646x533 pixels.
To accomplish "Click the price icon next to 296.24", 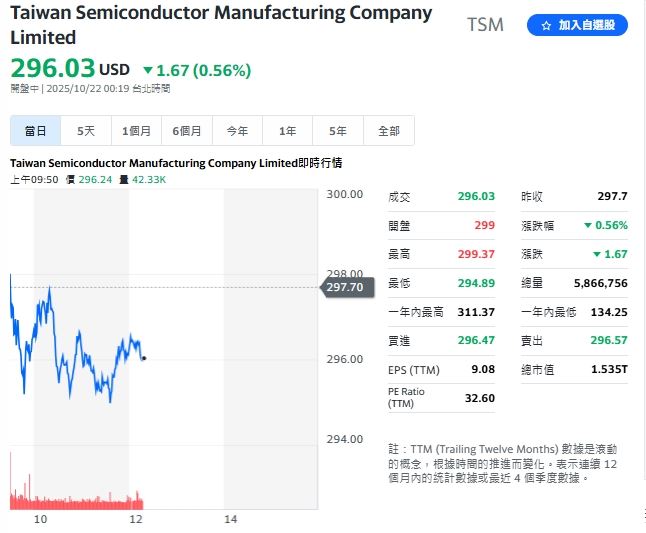I will click(x=70, y=180).
